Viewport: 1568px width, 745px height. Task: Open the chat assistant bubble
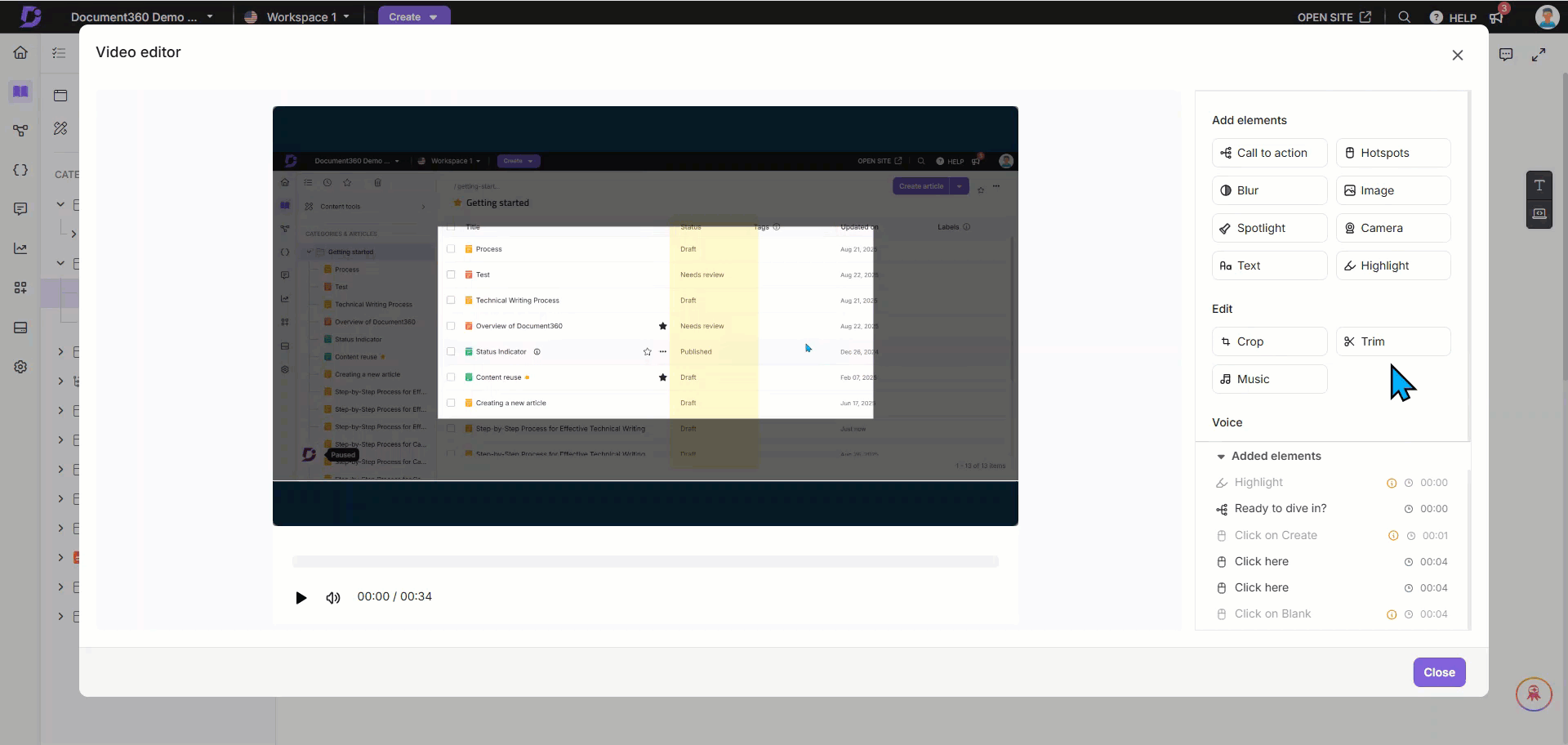click(x=1533, y=694)
